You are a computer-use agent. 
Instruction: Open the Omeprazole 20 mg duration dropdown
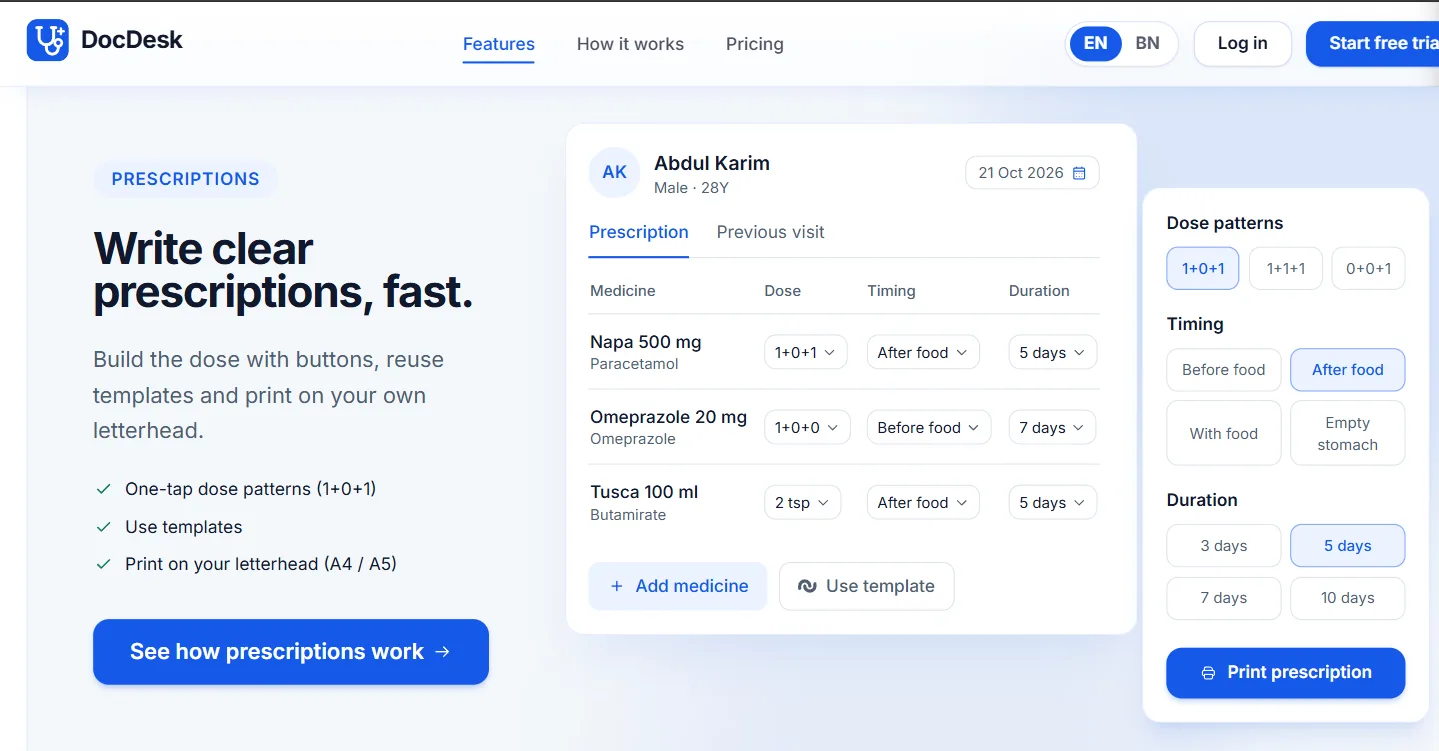point(1052,427)
